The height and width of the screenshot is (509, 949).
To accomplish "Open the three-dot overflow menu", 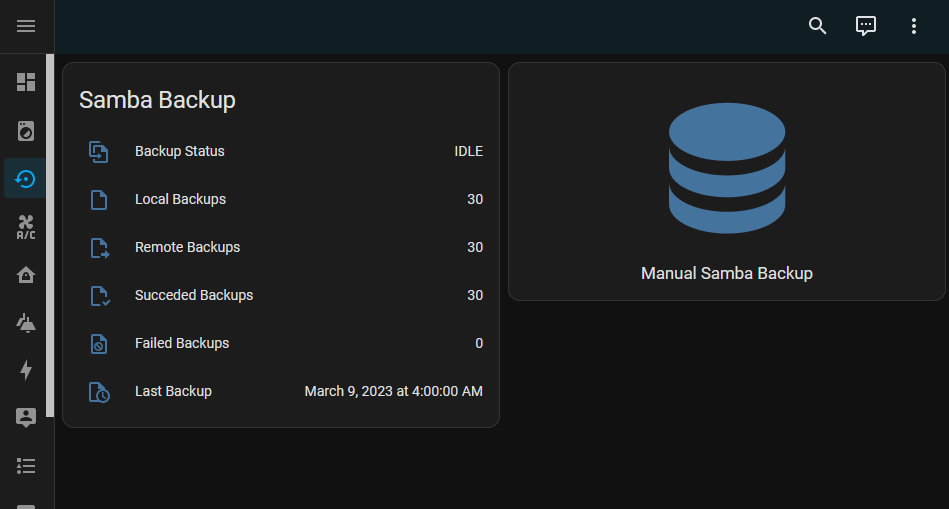I will pyautogui.click(x=914, y=26).
